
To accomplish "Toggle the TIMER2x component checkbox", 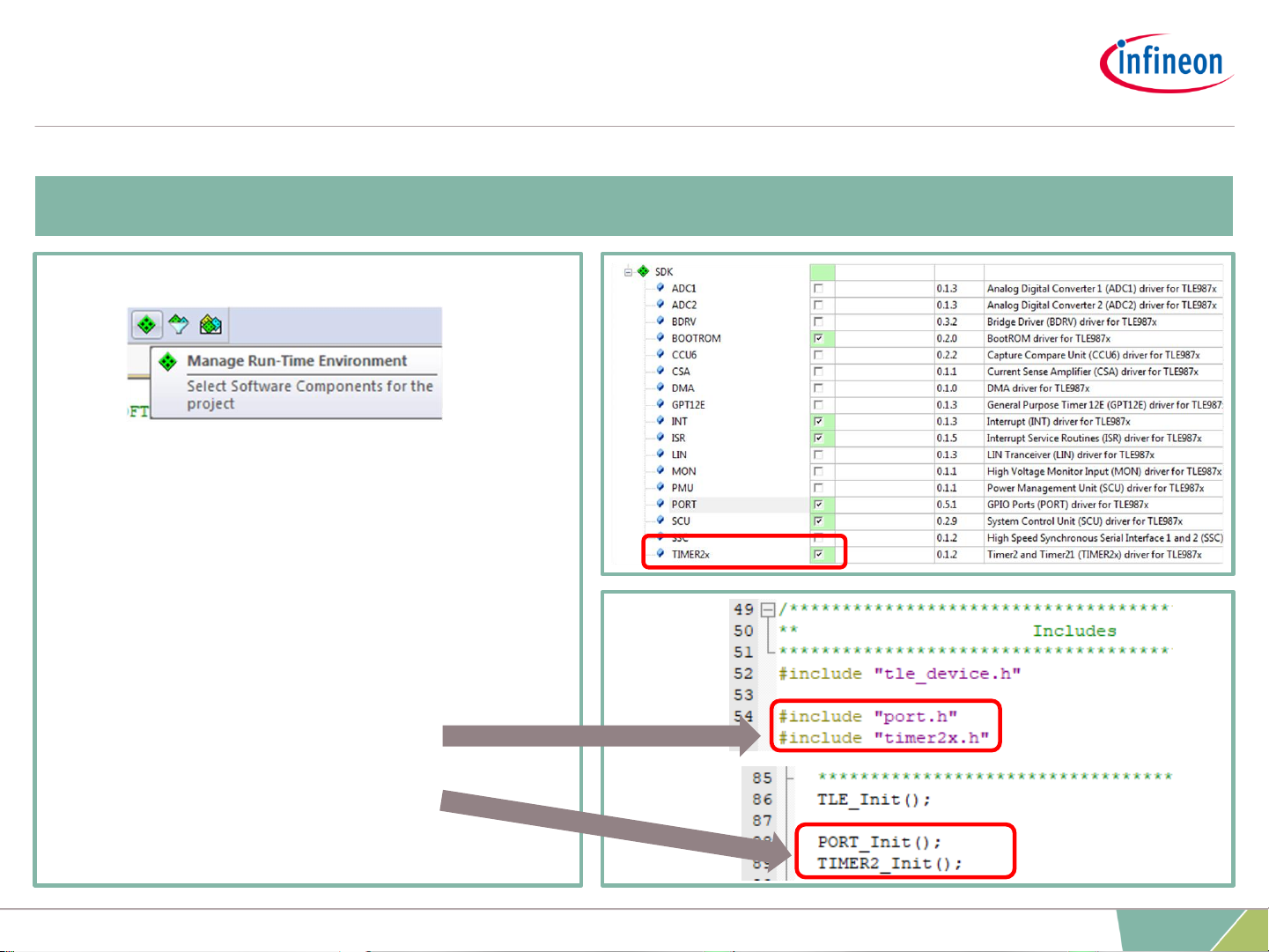I will [x=819, y=555].
